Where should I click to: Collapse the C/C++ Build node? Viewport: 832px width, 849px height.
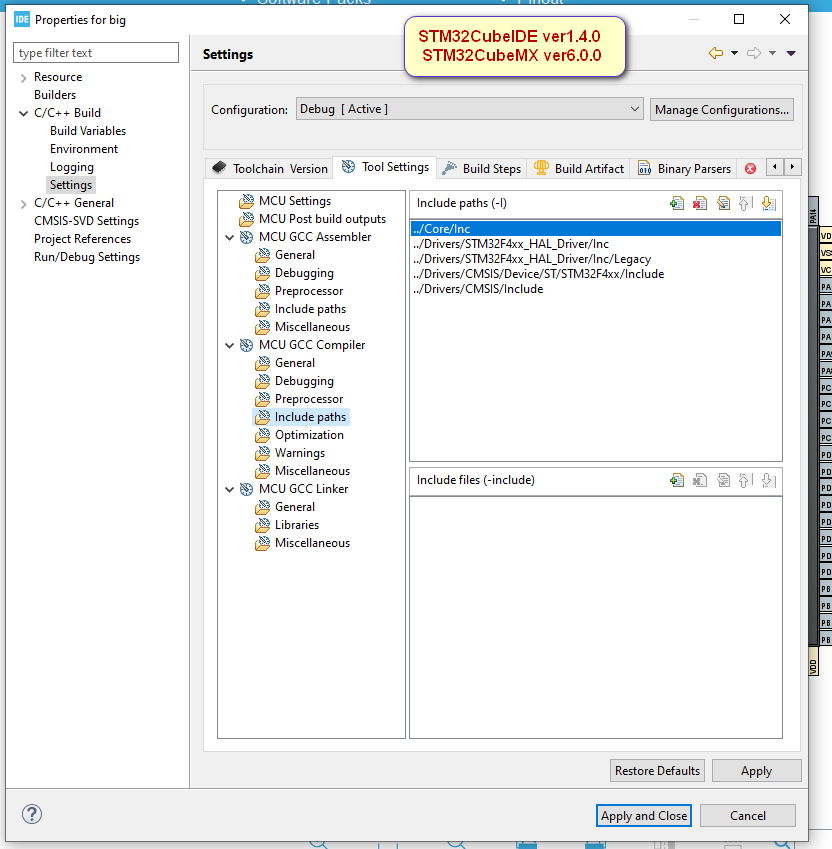pos(23,113)
